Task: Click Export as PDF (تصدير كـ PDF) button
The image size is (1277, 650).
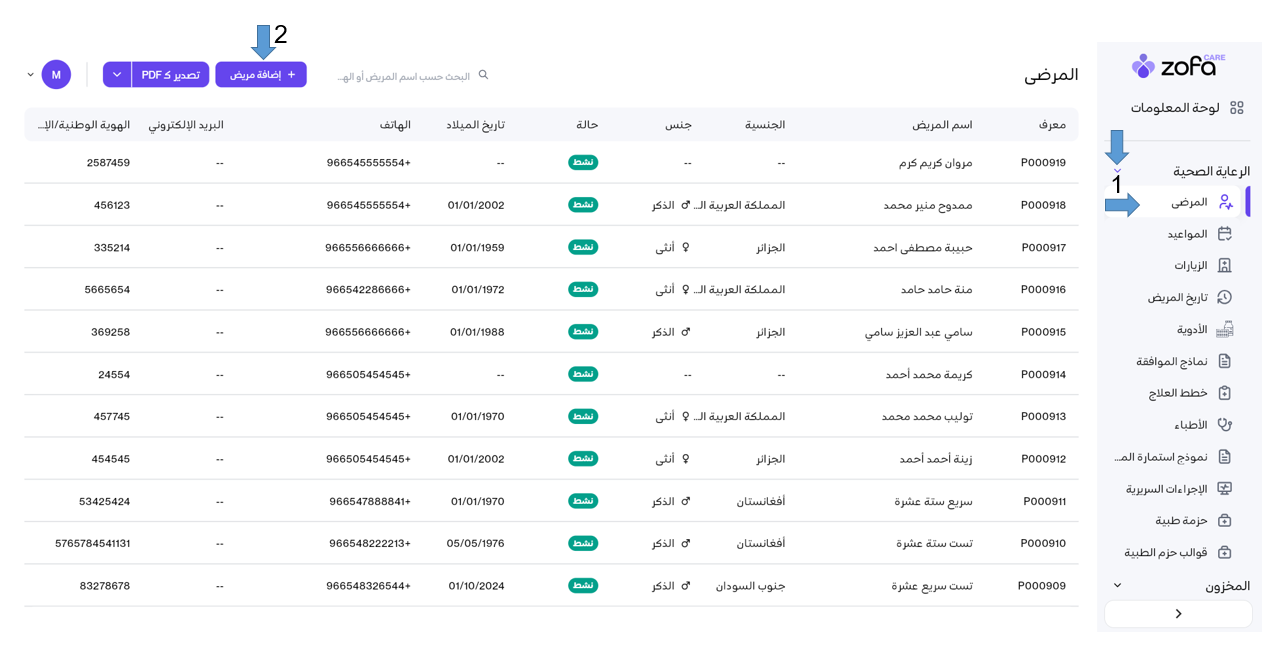Action: coord(171,75)
